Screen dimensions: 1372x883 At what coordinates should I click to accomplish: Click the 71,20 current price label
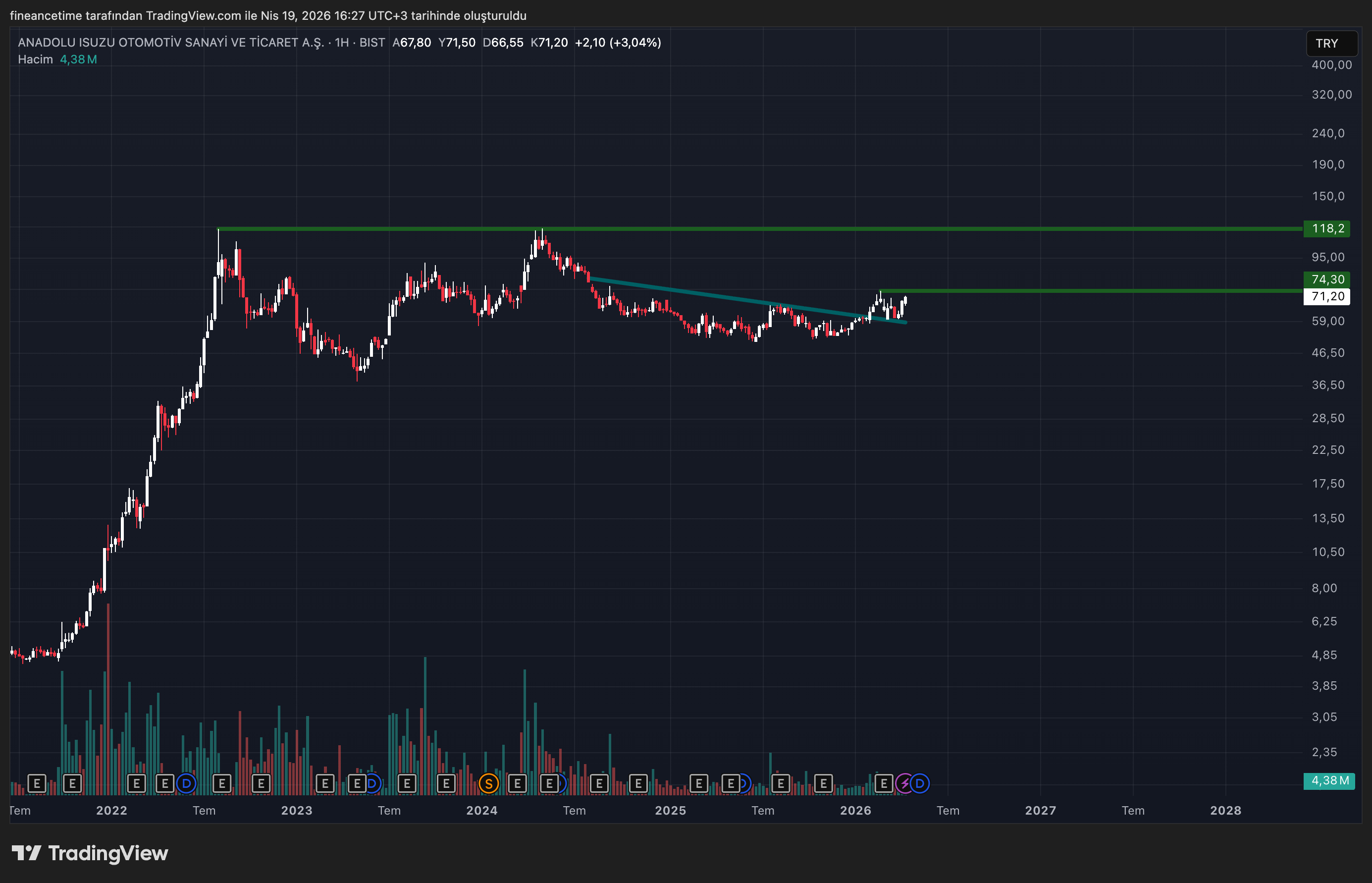(x=1327, y=296)
